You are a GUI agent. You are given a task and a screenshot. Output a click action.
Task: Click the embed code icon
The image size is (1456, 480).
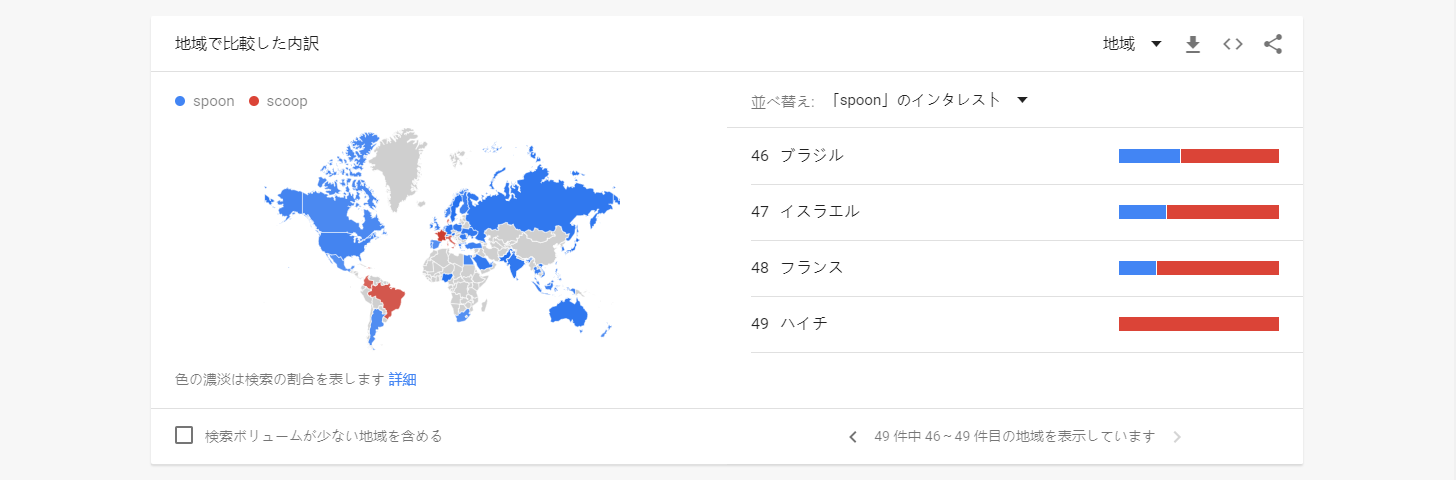point(1232,44)
